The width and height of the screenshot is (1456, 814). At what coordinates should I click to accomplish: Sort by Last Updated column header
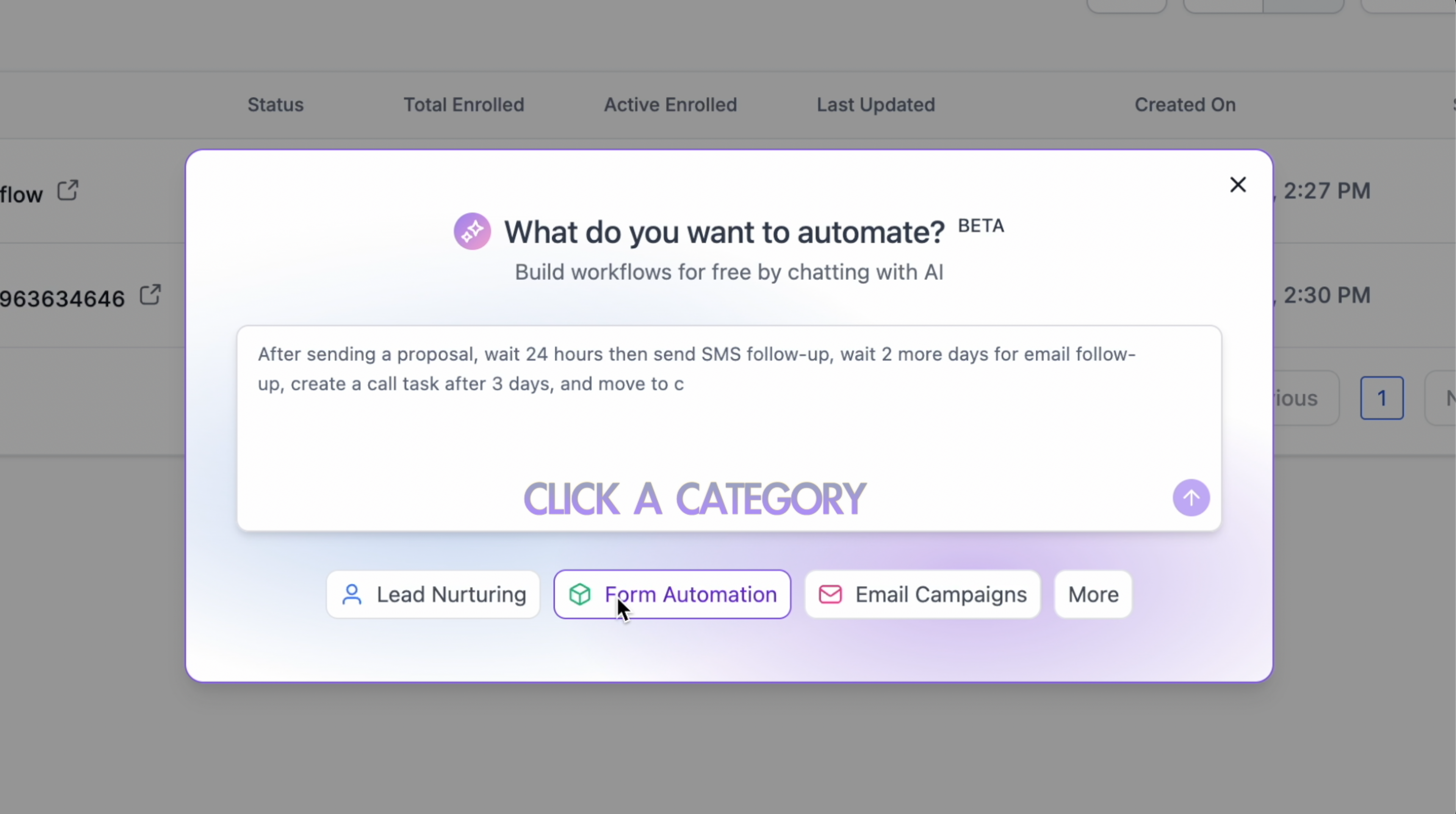coord(875,105)
